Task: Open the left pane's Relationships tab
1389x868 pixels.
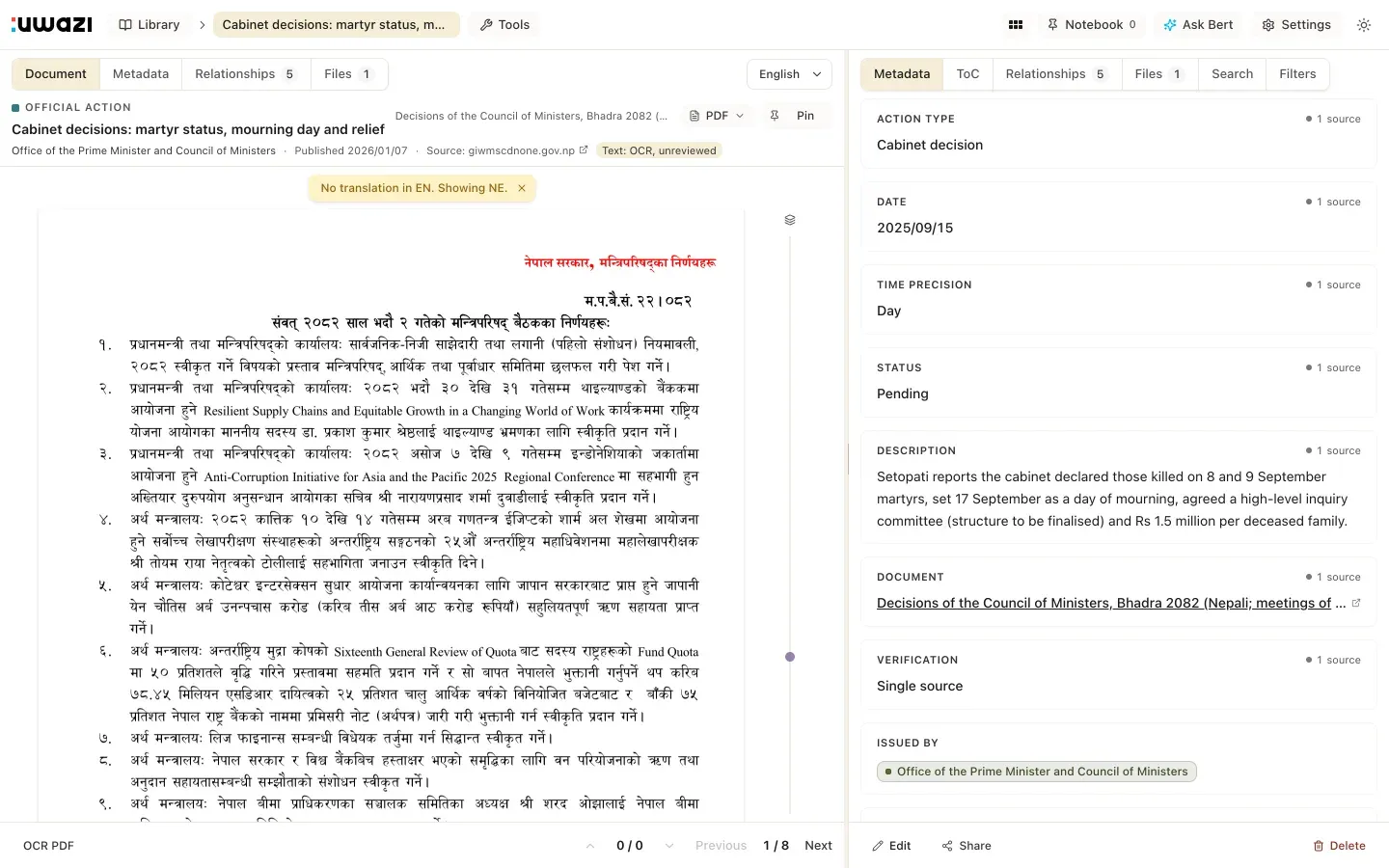Action: pyautogui.click(x=246, y=74)
